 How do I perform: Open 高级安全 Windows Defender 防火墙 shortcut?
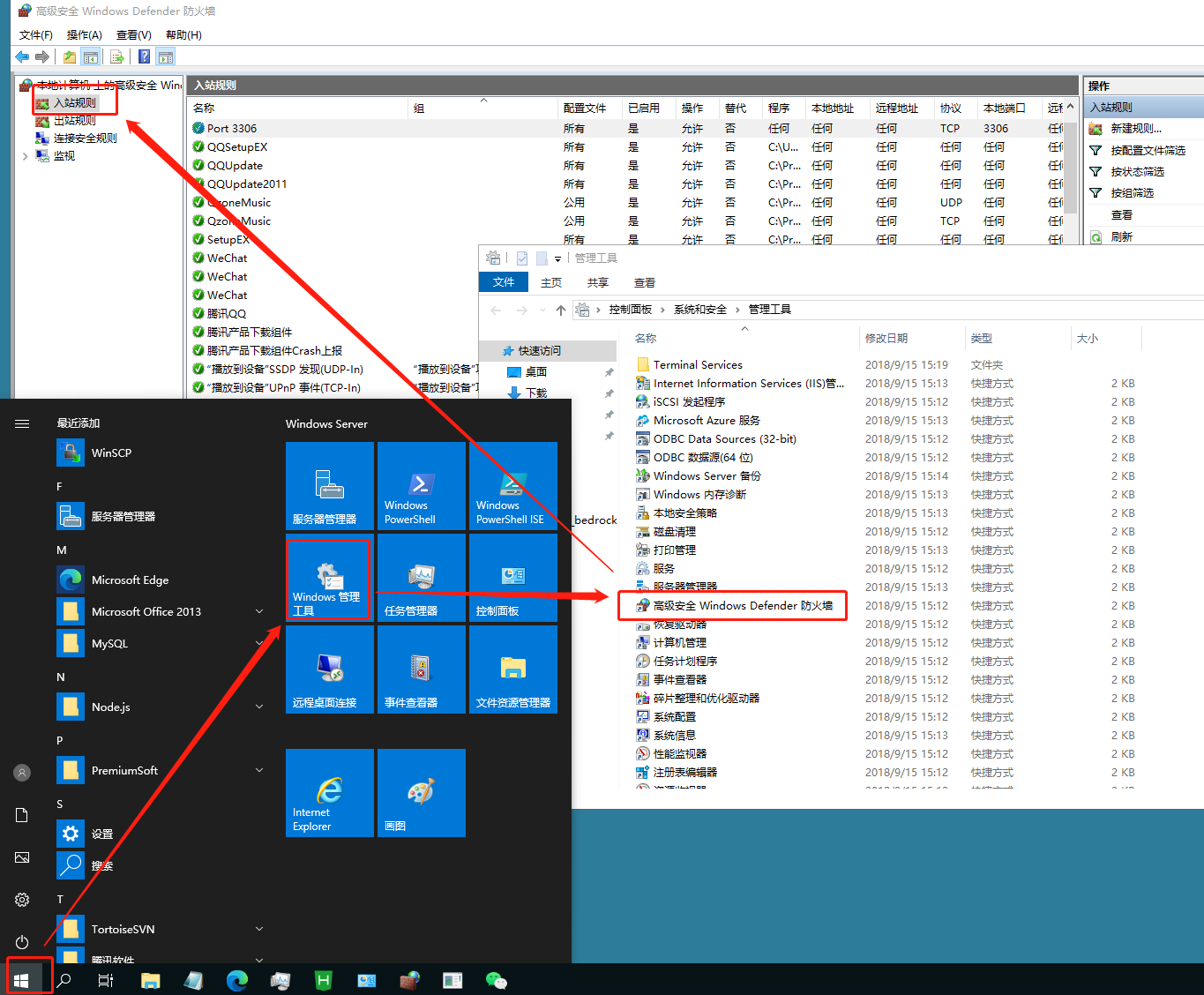(x=743, y=606)
